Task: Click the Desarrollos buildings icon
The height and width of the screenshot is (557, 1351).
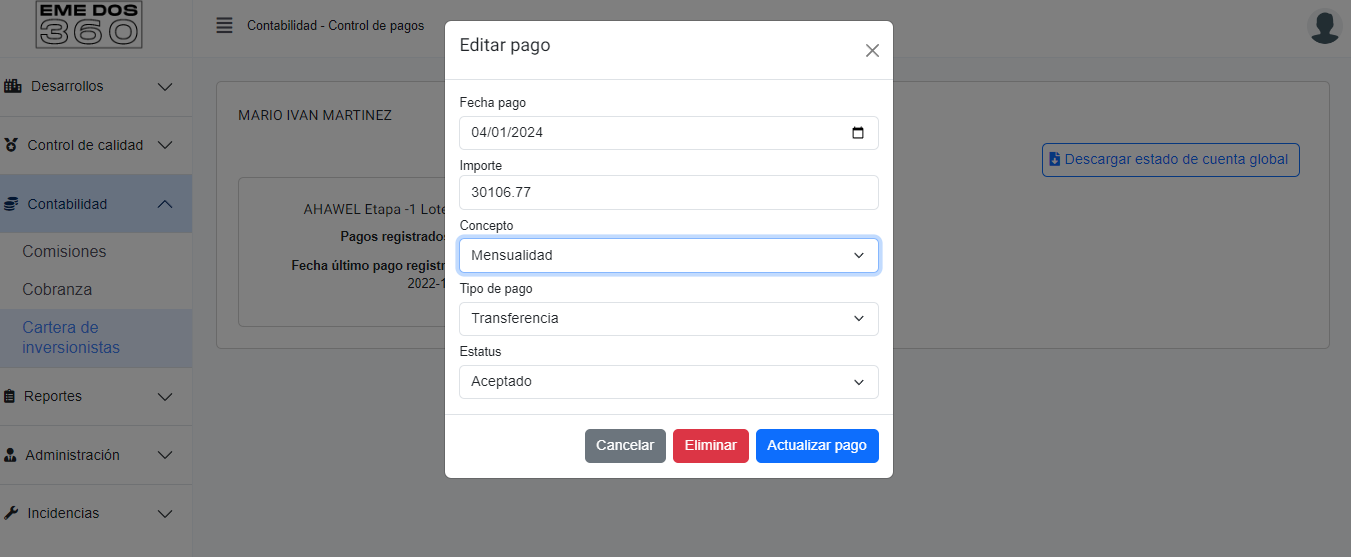Action: tap(13, 87)
